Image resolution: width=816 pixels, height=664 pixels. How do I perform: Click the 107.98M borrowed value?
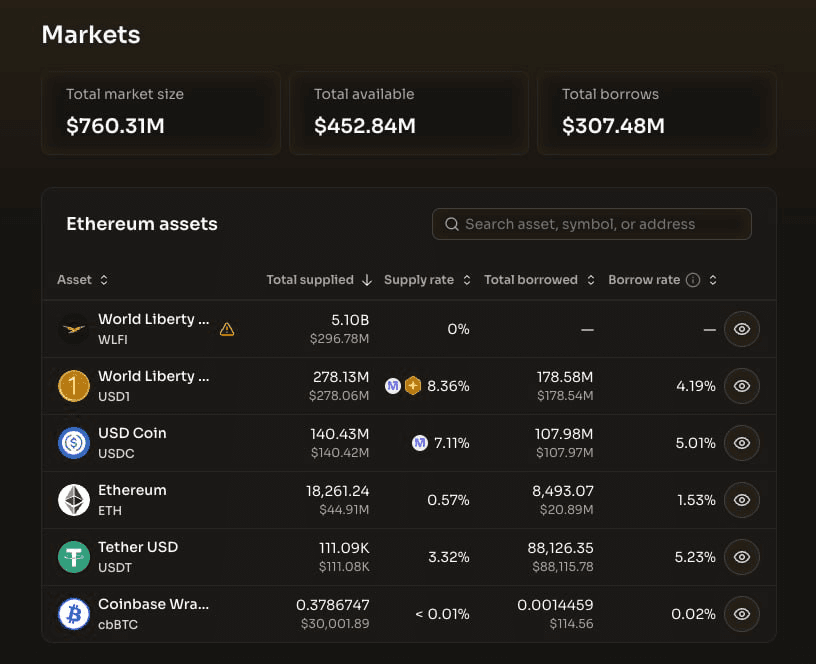(x=564, y=434)
